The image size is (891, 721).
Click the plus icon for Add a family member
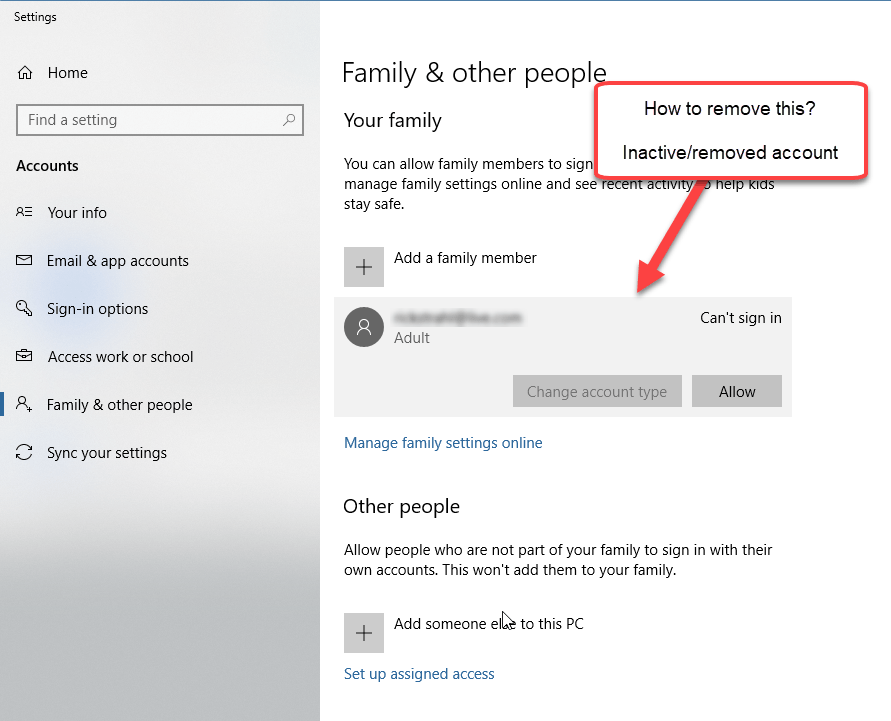point(364,267)
